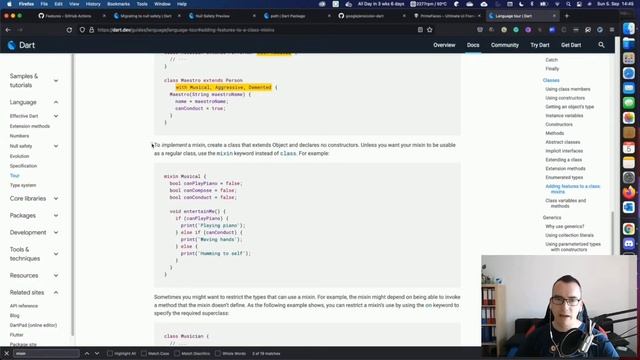Expand Samples & tutorials in the sidebar
The height and width of the screenshot is (360, 640).
pyautogui.click(x=56, y=81)
